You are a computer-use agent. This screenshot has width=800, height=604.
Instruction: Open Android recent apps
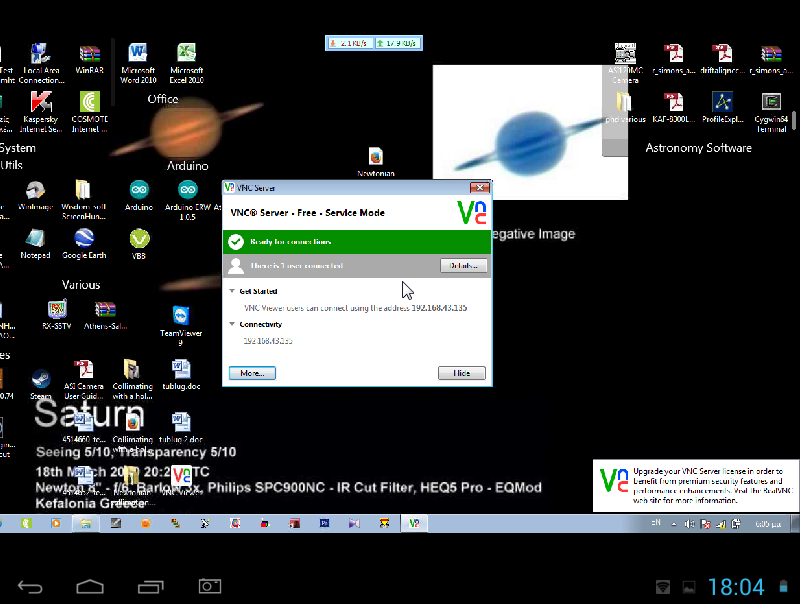[151, 587]
